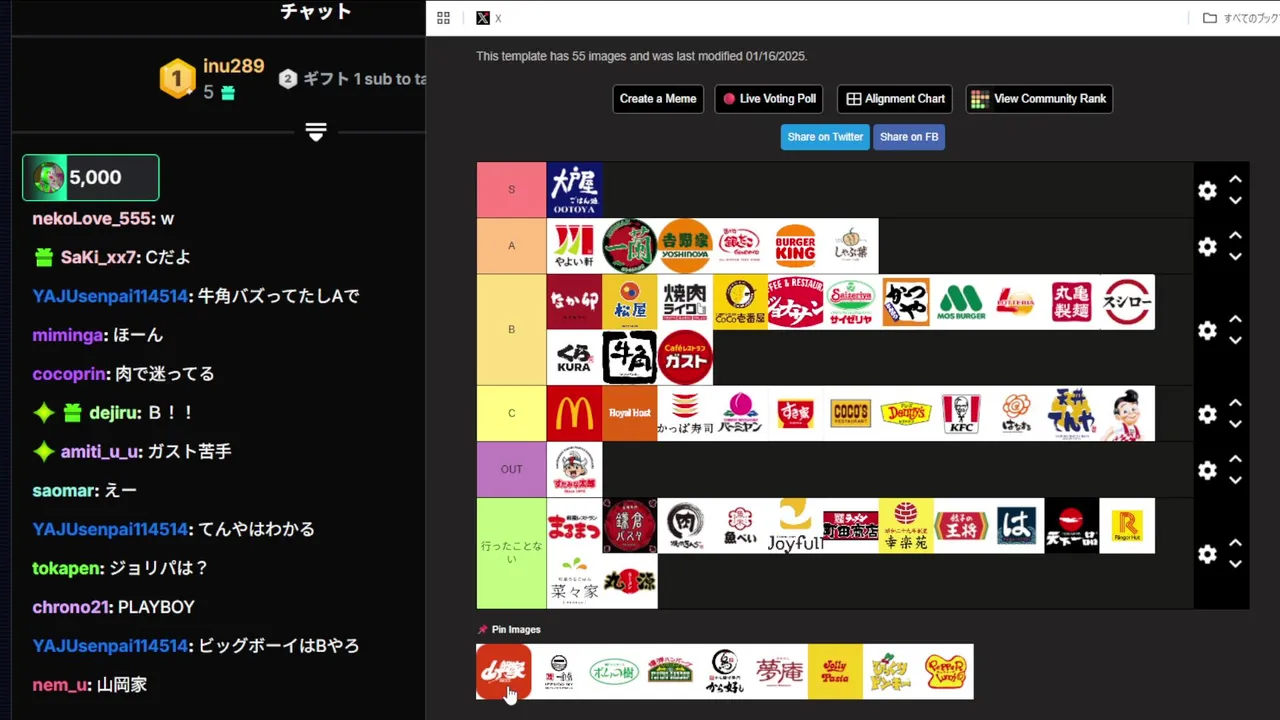This screenshot has height=720, width=1280.
Task: Pick Coco's logo in C tier
Action: (851, 414)
